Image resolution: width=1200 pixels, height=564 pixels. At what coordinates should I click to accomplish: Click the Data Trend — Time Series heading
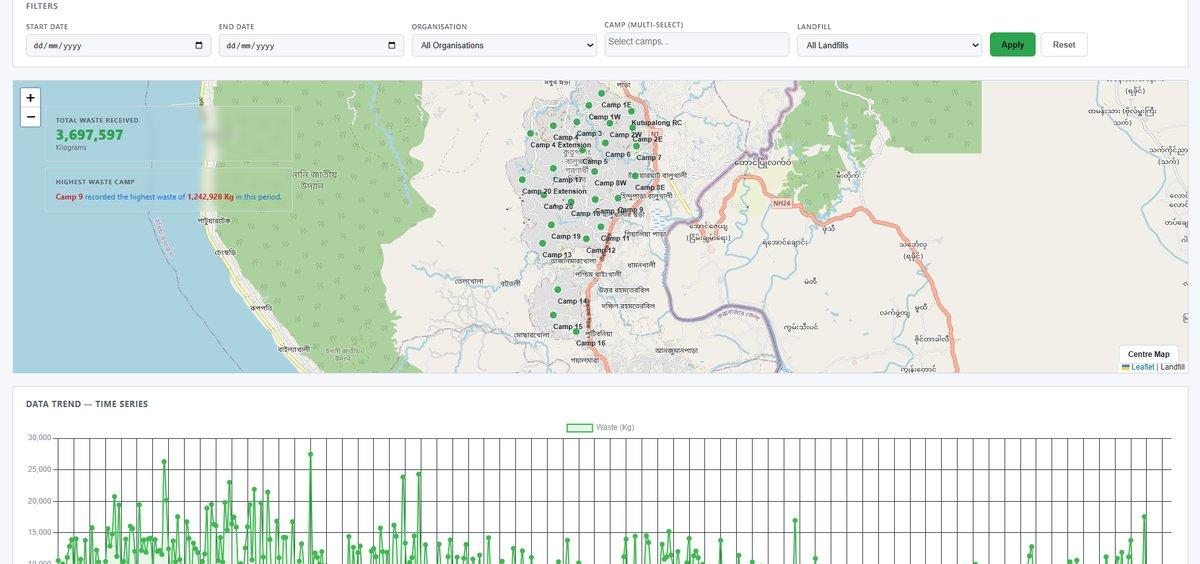point(87,404)
